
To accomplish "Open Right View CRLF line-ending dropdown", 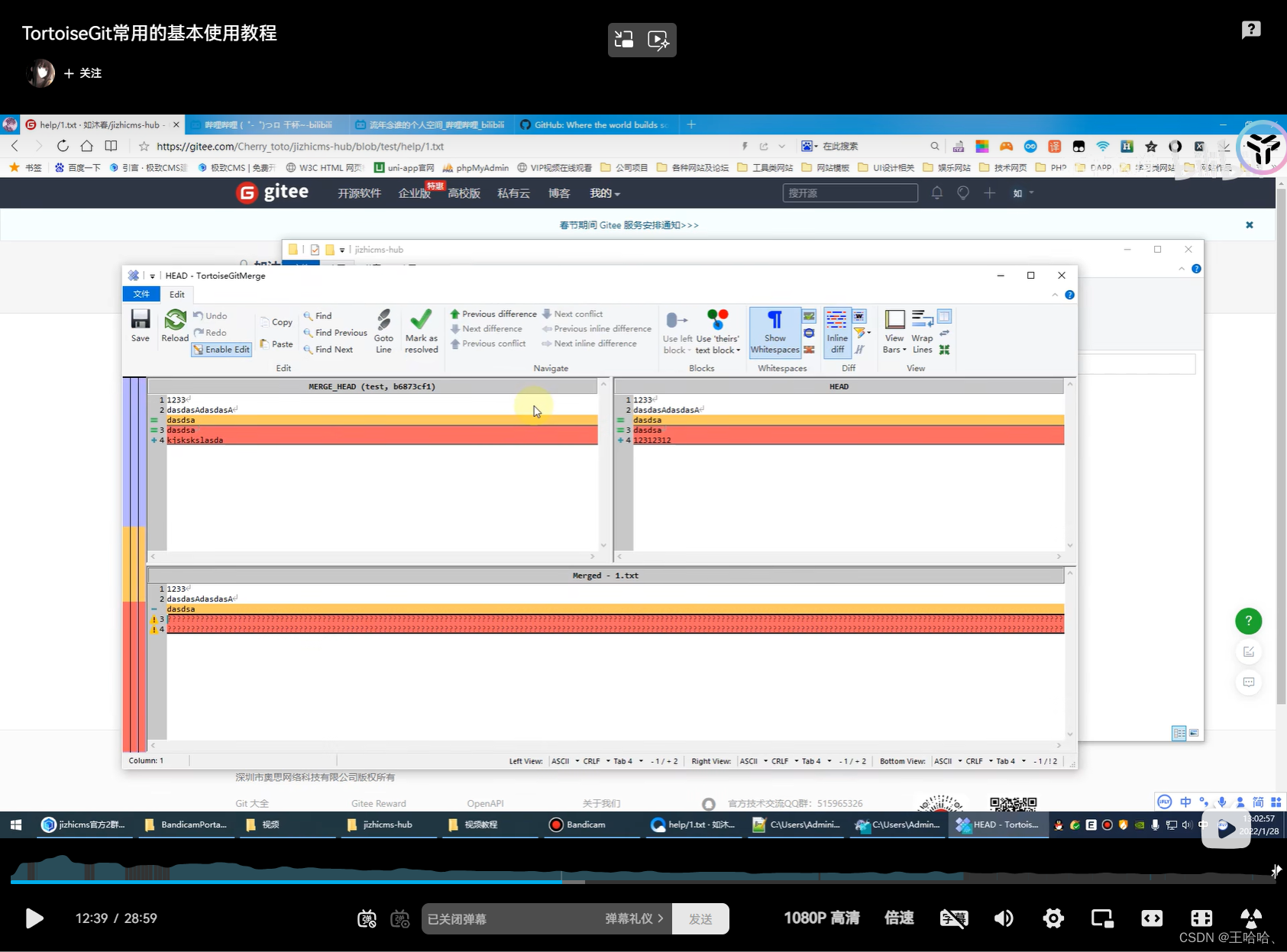I will [x=784, y=761].
